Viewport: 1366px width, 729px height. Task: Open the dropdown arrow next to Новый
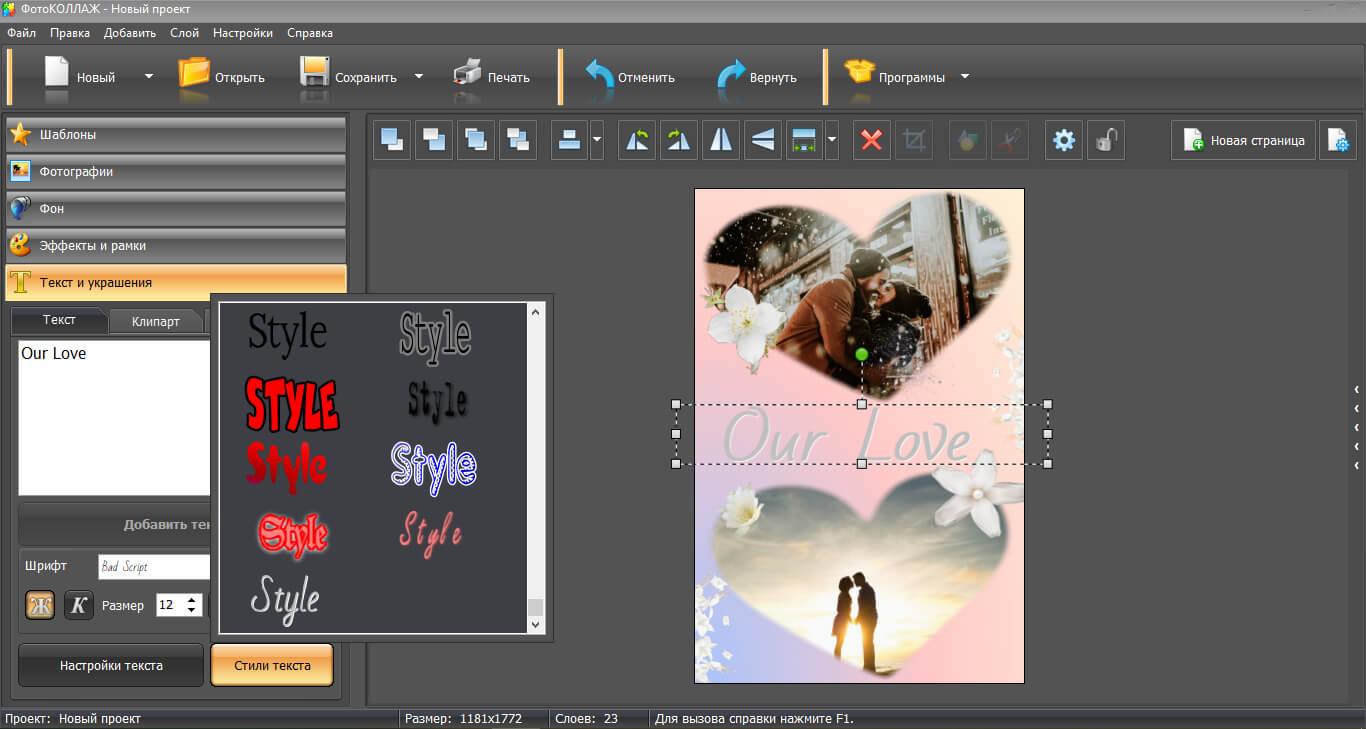149,76
